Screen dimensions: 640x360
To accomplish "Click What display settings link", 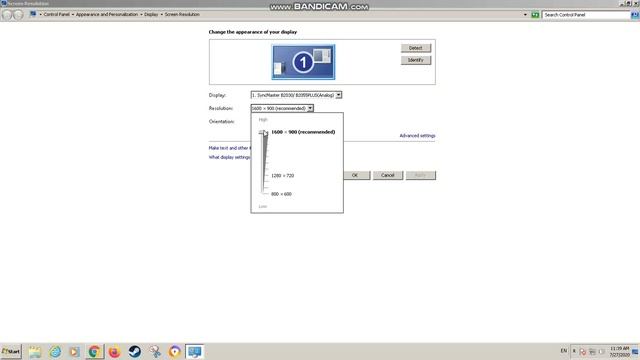I will [229, 157].
